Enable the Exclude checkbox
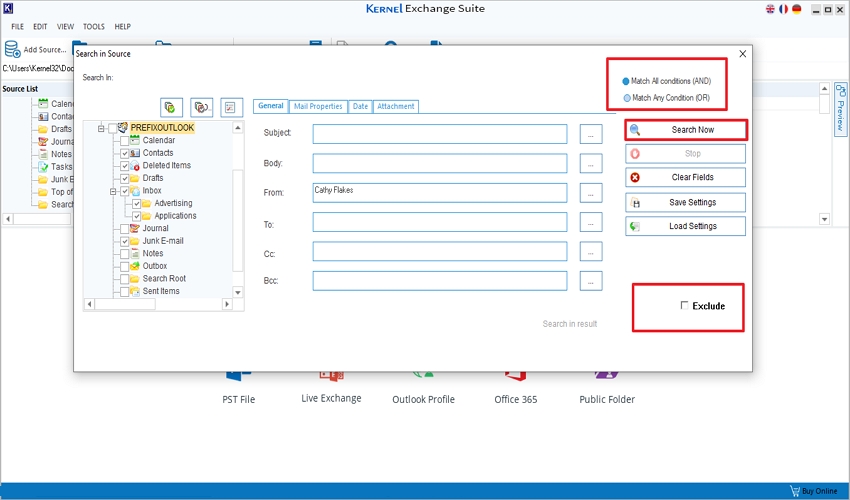Screen dimensions: 850x500 pyautogui.click(x=684, y=305)
